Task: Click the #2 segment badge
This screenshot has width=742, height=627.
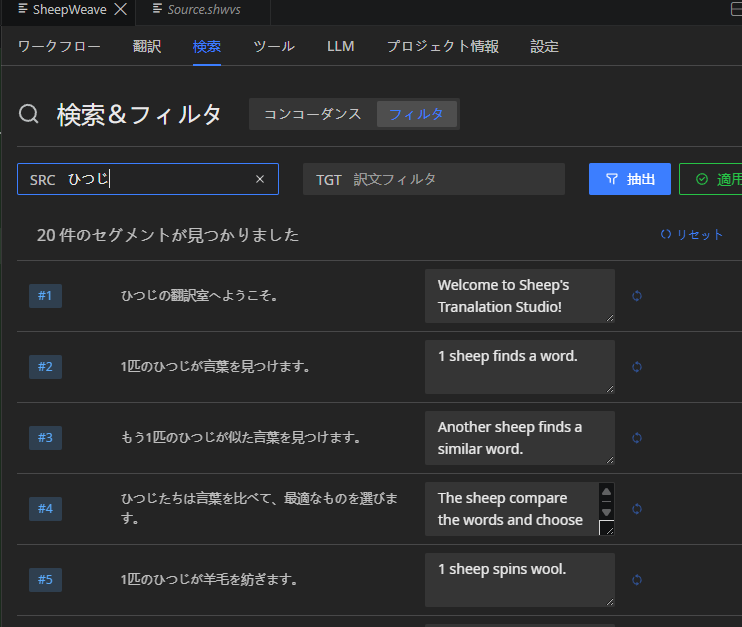Action: 45,367
